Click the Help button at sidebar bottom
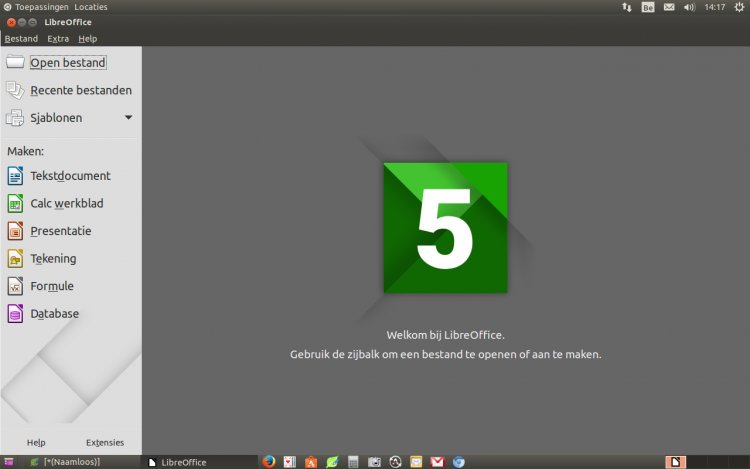Viewport: 750px width, 469px height. [x=36, y=442]
